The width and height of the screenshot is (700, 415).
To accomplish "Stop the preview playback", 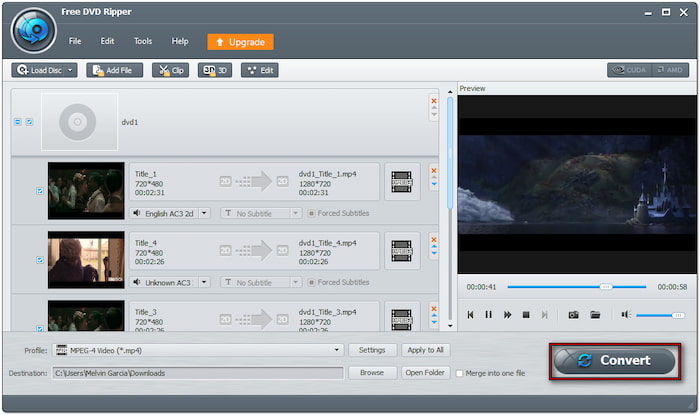I will (x=526, y=315).
